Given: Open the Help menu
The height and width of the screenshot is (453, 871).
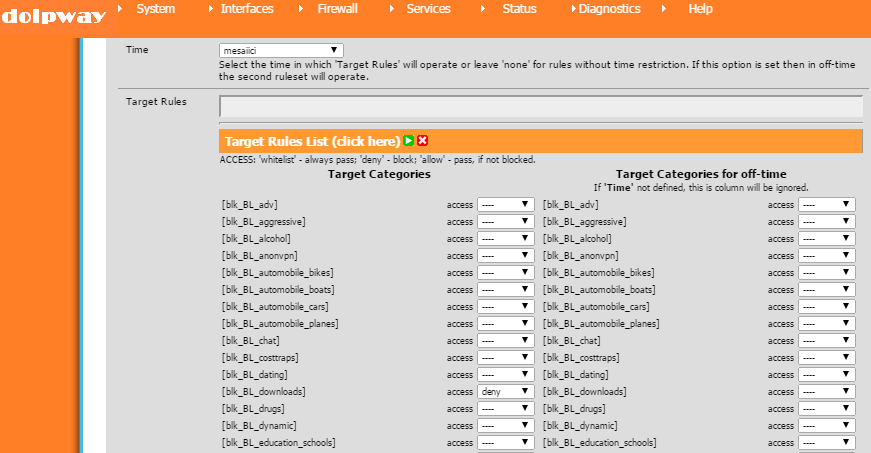Looking at the screenshot, I should (x=700, y=9).
